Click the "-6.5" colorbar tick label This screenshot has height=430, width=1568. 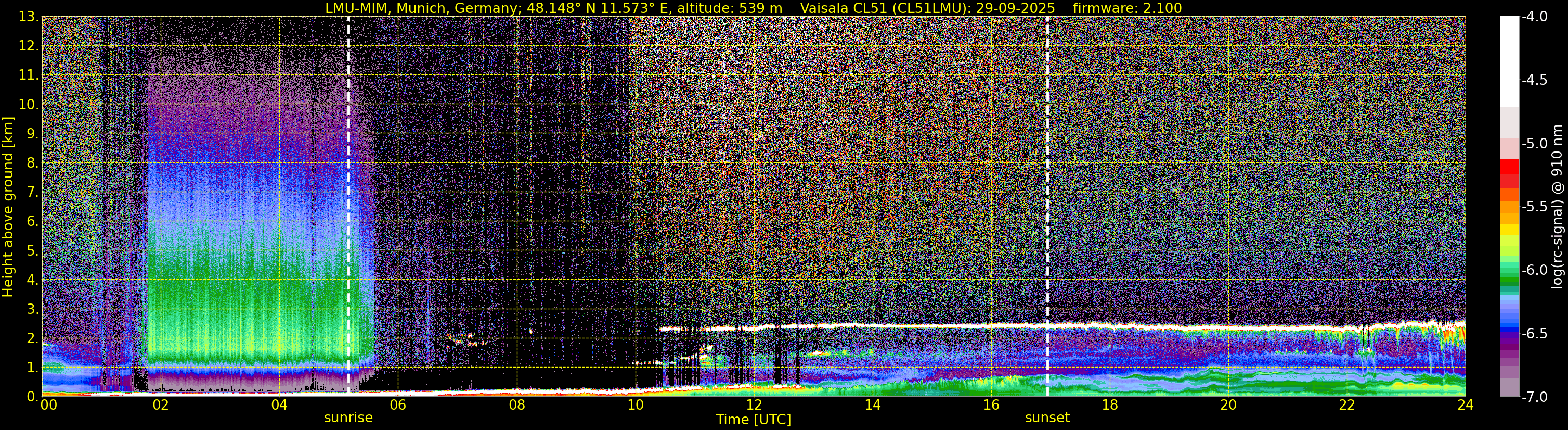click(x=1535, y=334)
